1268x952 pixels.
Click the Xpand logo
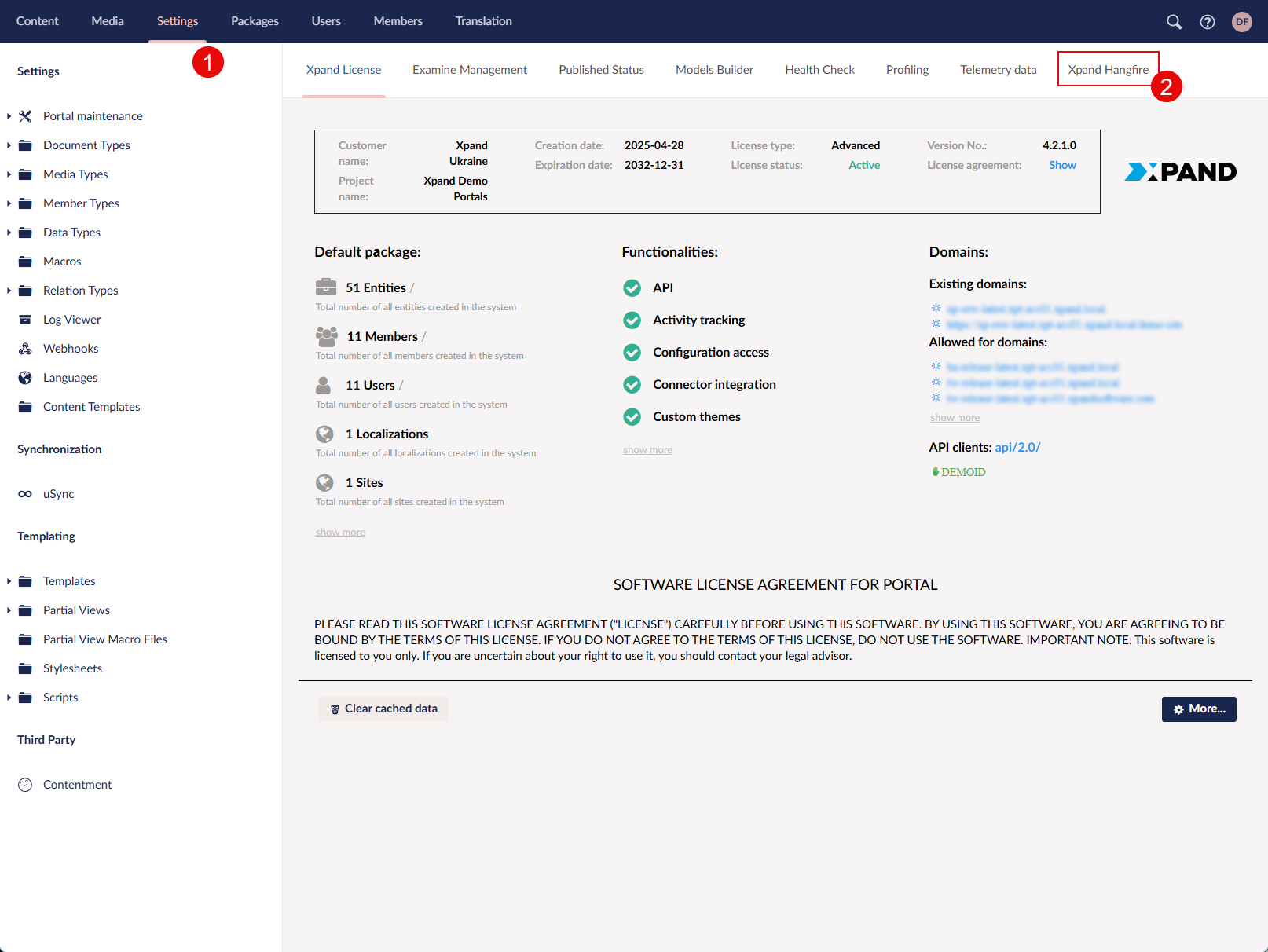tap(1181, 171)
